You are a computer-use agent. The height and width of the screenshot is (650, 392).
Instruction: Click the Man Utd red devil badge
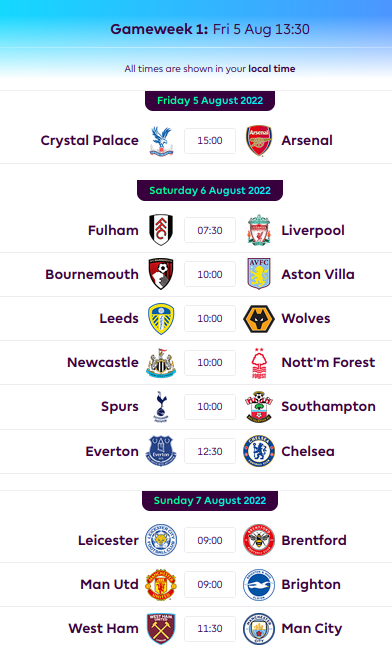tap(161, 585)
